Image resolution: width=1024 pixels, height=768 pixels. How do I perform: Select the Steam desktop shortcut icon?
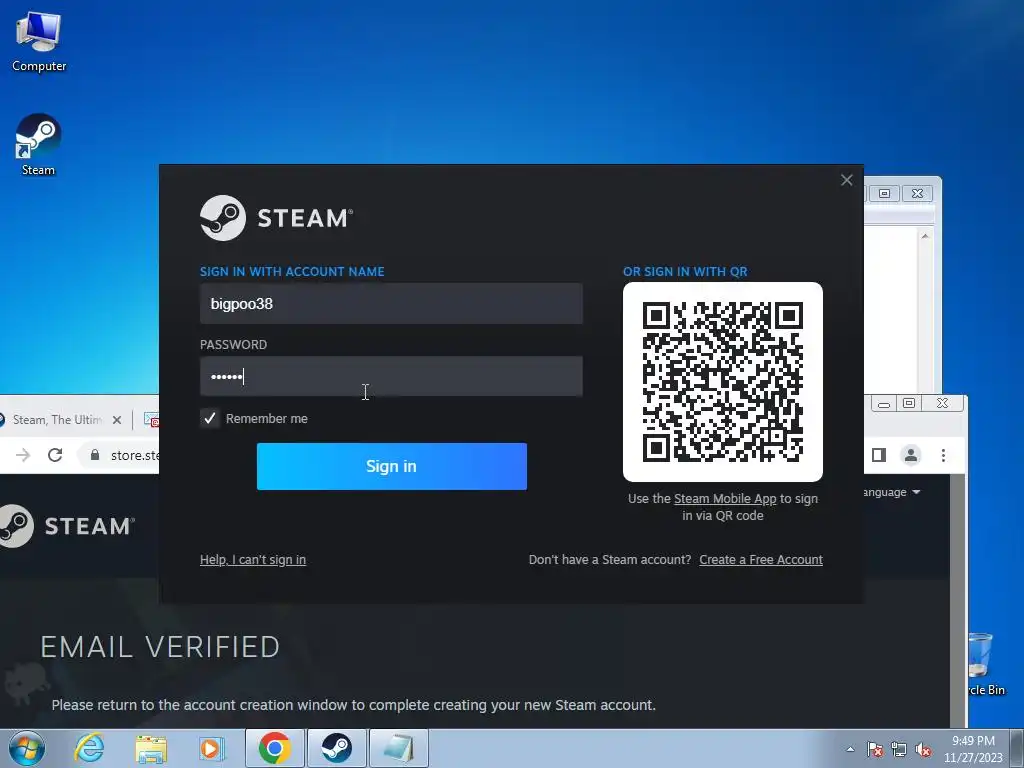point(38,144)
